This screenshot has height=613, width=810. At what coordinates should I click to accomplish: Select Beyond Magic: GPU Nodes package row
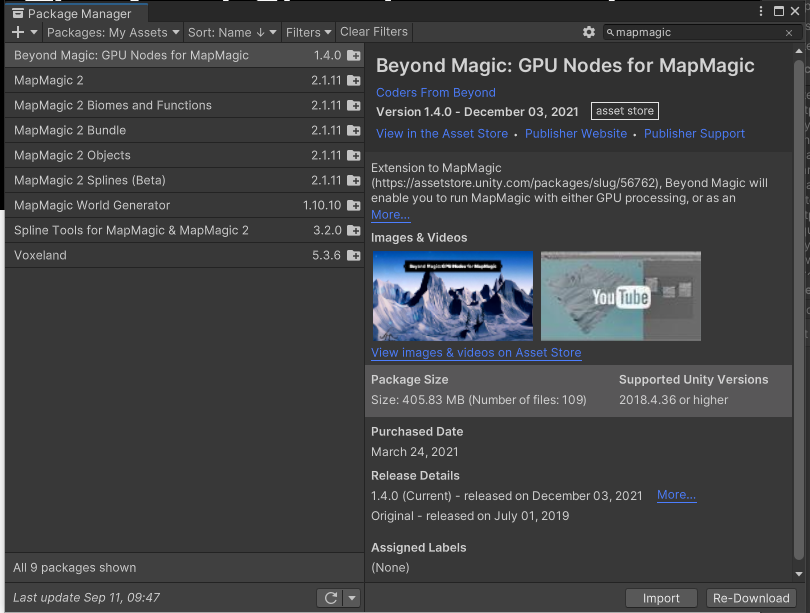point(184,55)
